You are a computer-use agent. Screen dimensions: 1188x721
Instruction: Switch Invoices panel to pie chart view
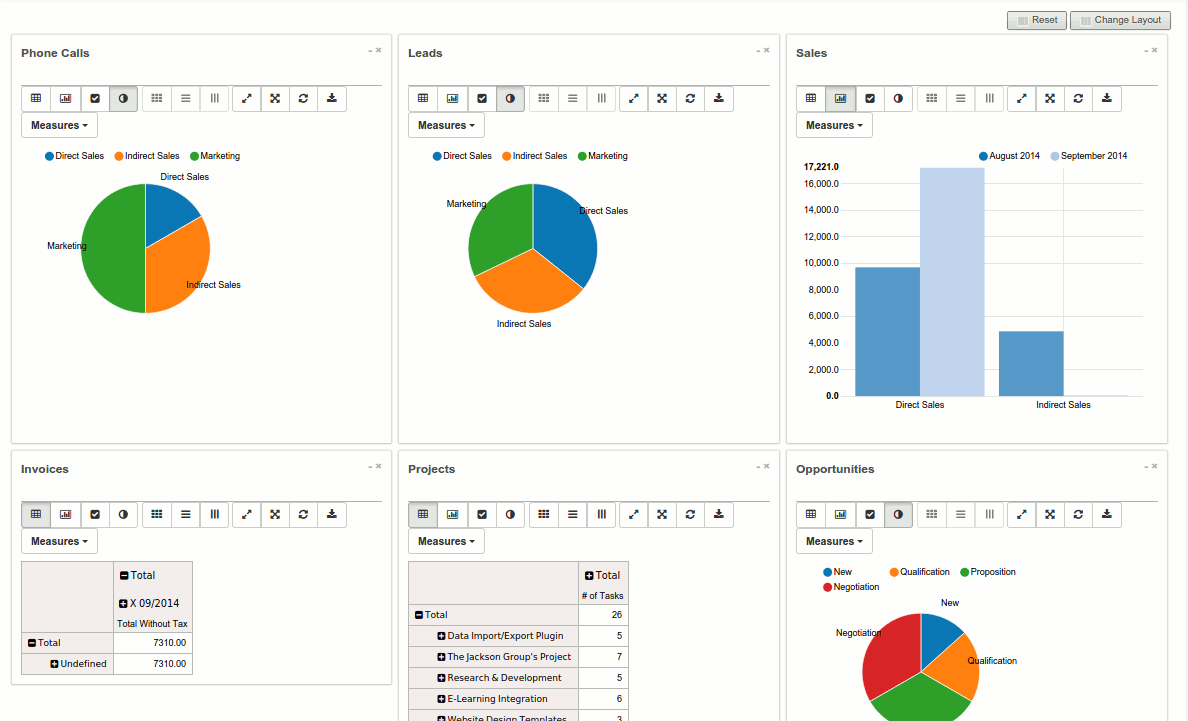123,515
